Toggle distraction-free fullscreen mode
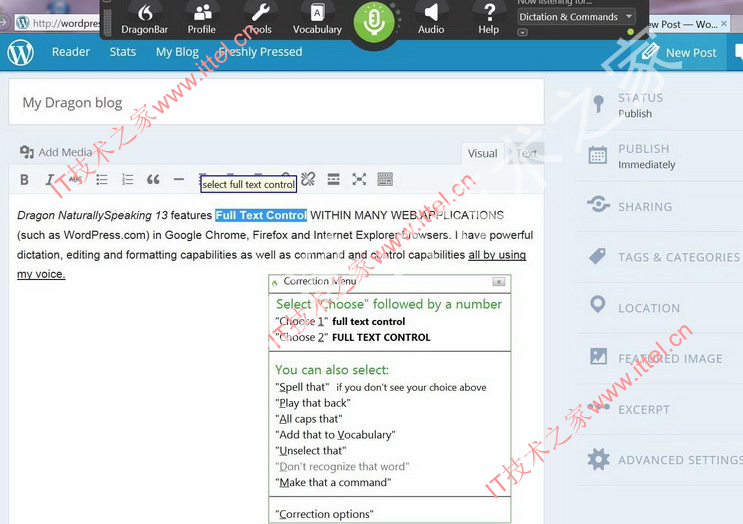Viewport: 743px width, 524px height. click(x=359, y=179)
